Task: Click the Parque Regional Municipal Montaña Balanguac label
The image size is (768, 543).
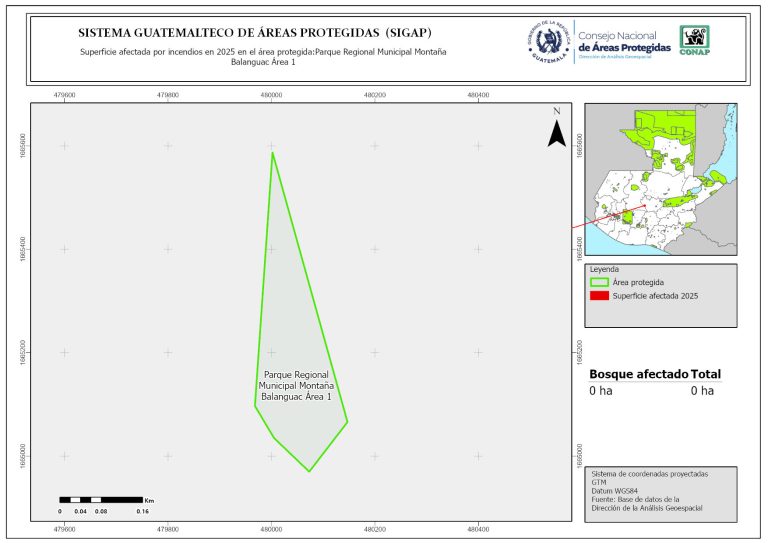Action: (x=296, y=385)
